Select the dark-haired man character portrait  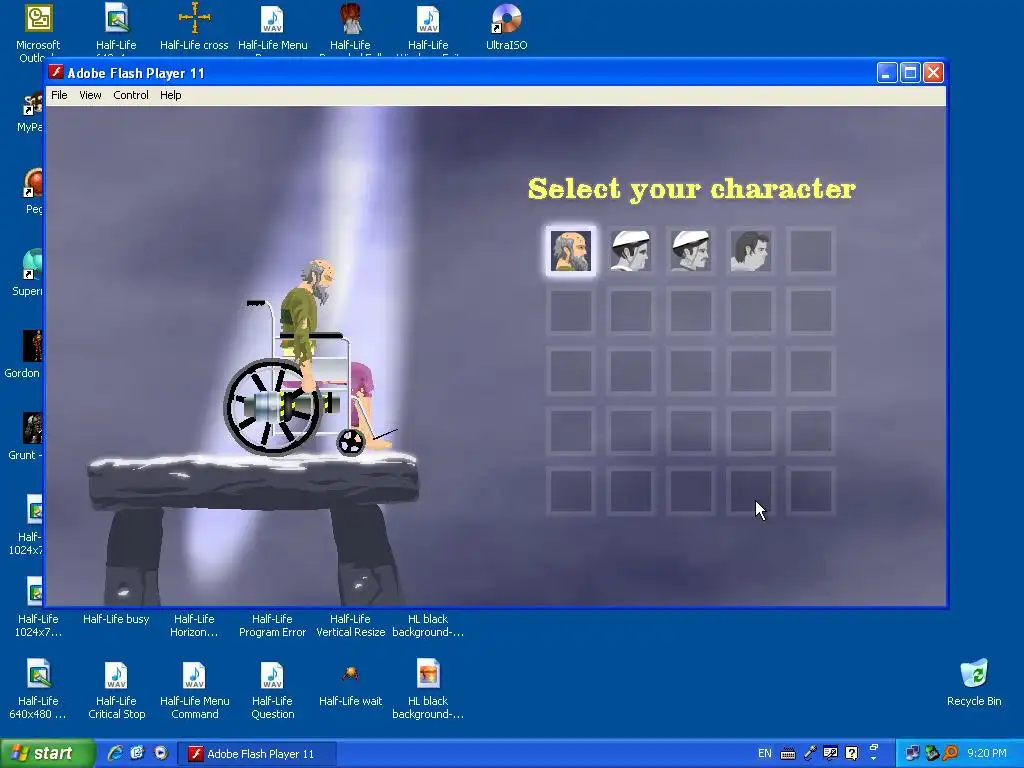[750, 251]
